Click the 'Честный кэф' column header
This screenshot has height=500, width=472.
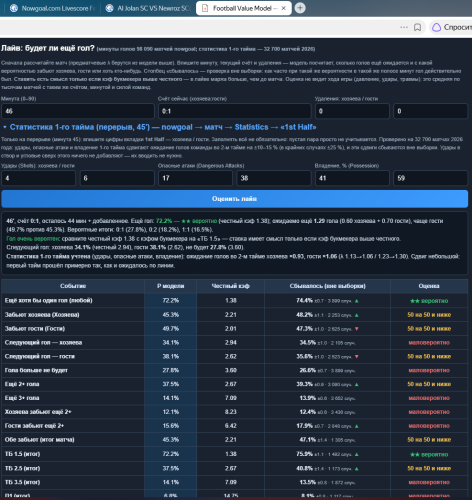point(230,286)
